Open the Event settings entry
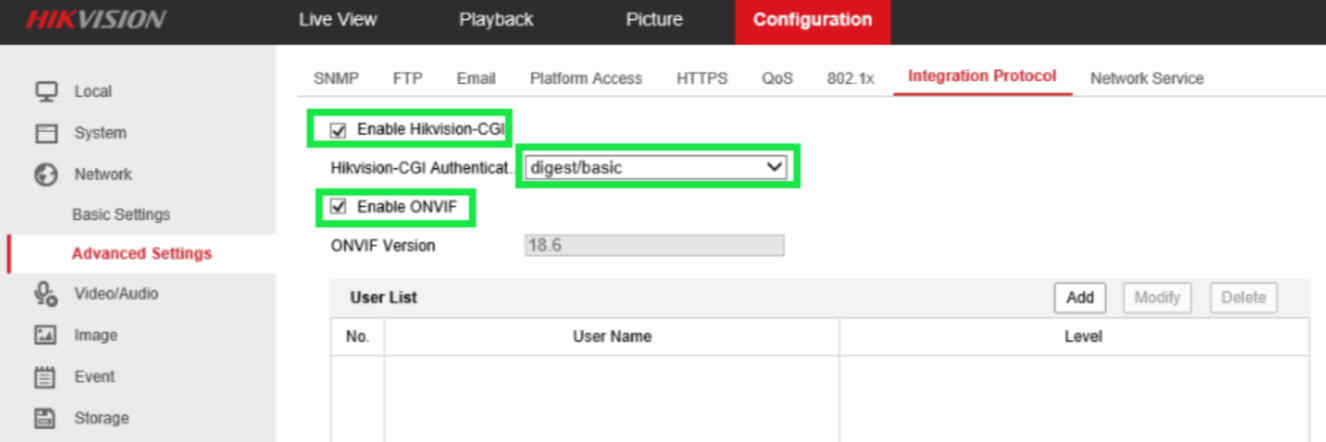 click(94, 376)
